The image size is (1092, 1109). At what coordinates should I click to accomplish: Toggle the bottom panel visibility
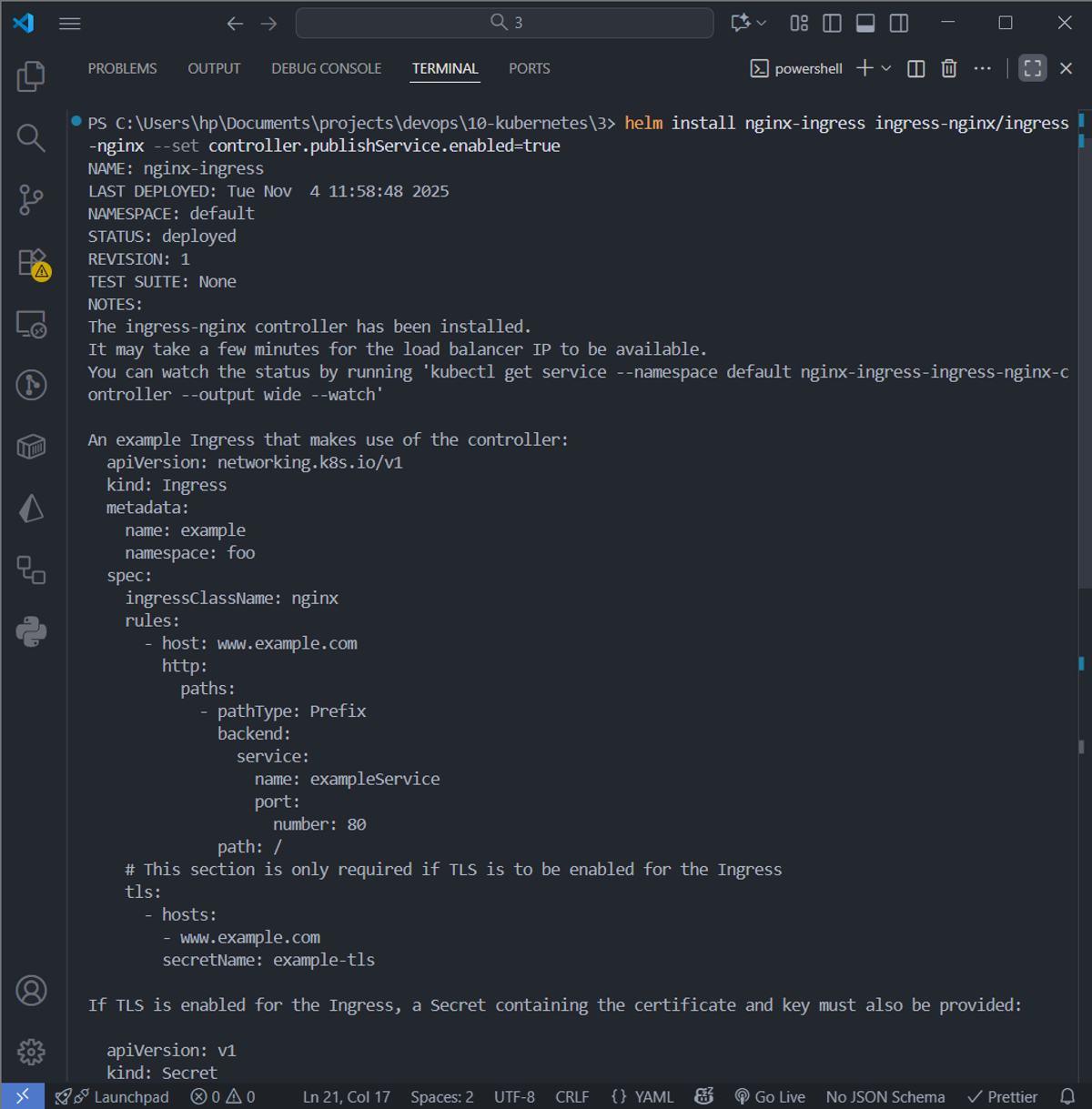[x=865, y=23]
